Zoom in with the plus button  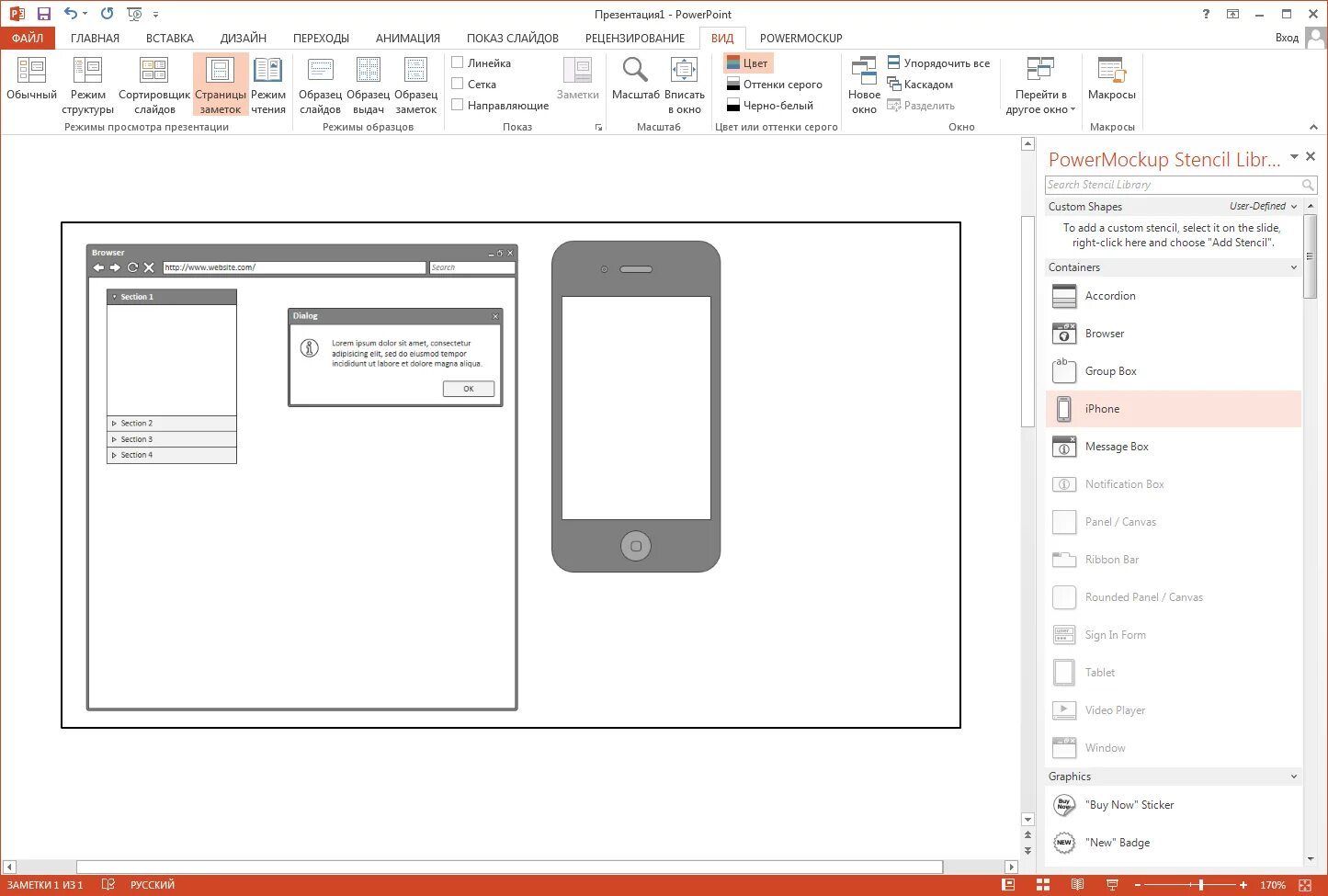pyautogui.click(x=1243, y=885)
